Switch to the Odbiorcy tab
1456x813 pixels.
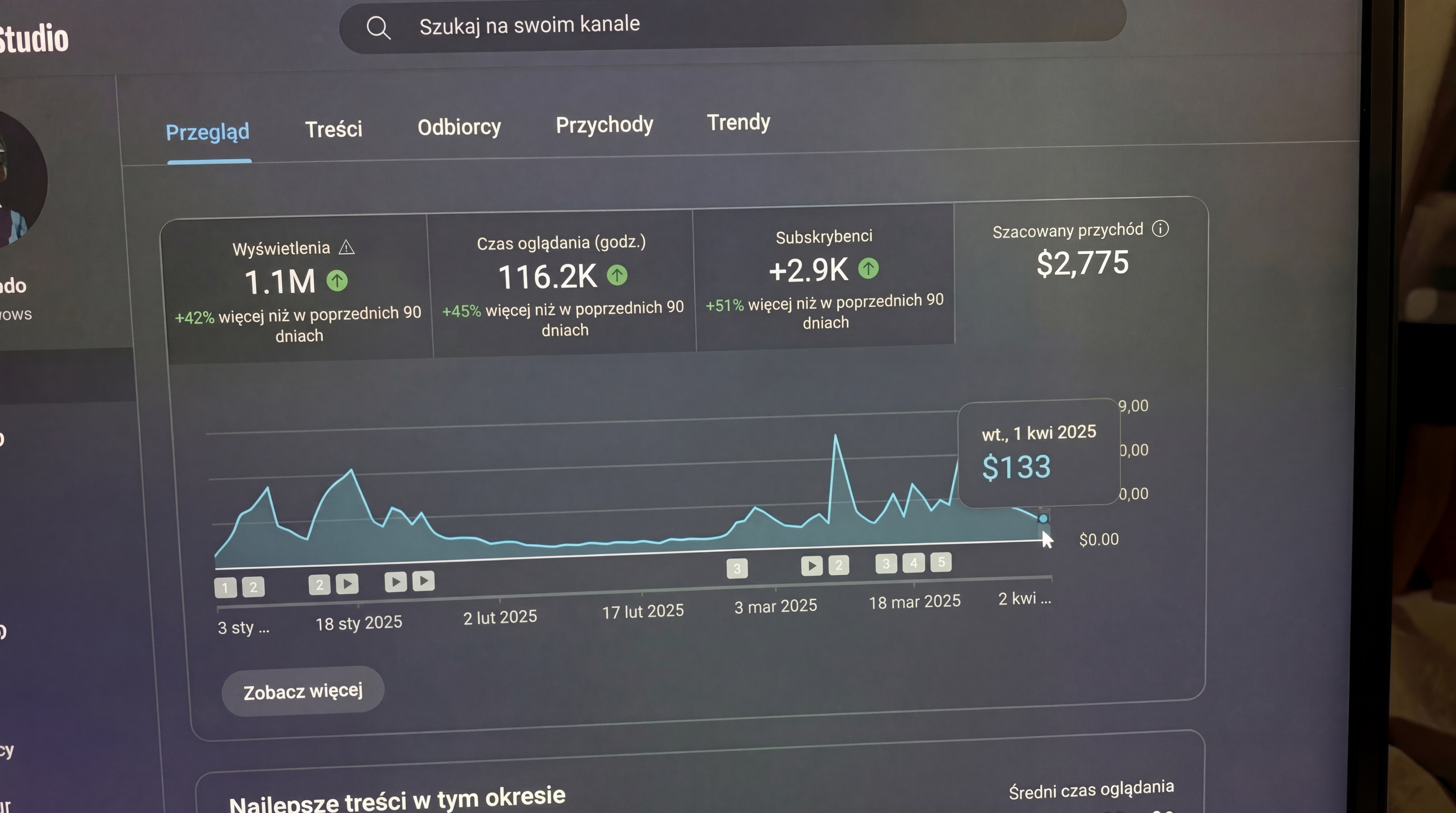click(459, 127)
